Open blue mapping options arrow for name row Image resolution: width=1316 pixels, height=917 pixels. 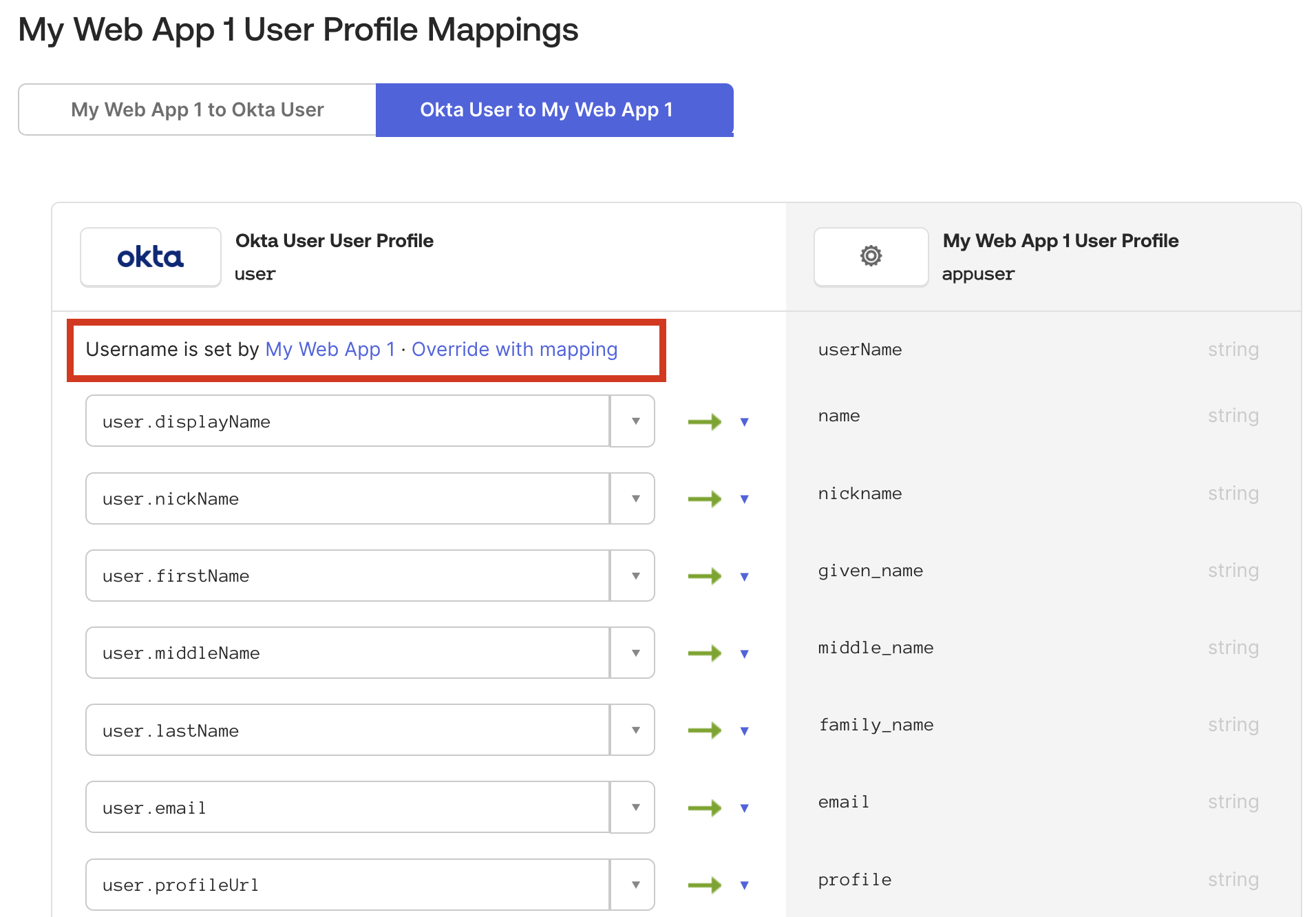pyautogui.click(x=744, y=422)
